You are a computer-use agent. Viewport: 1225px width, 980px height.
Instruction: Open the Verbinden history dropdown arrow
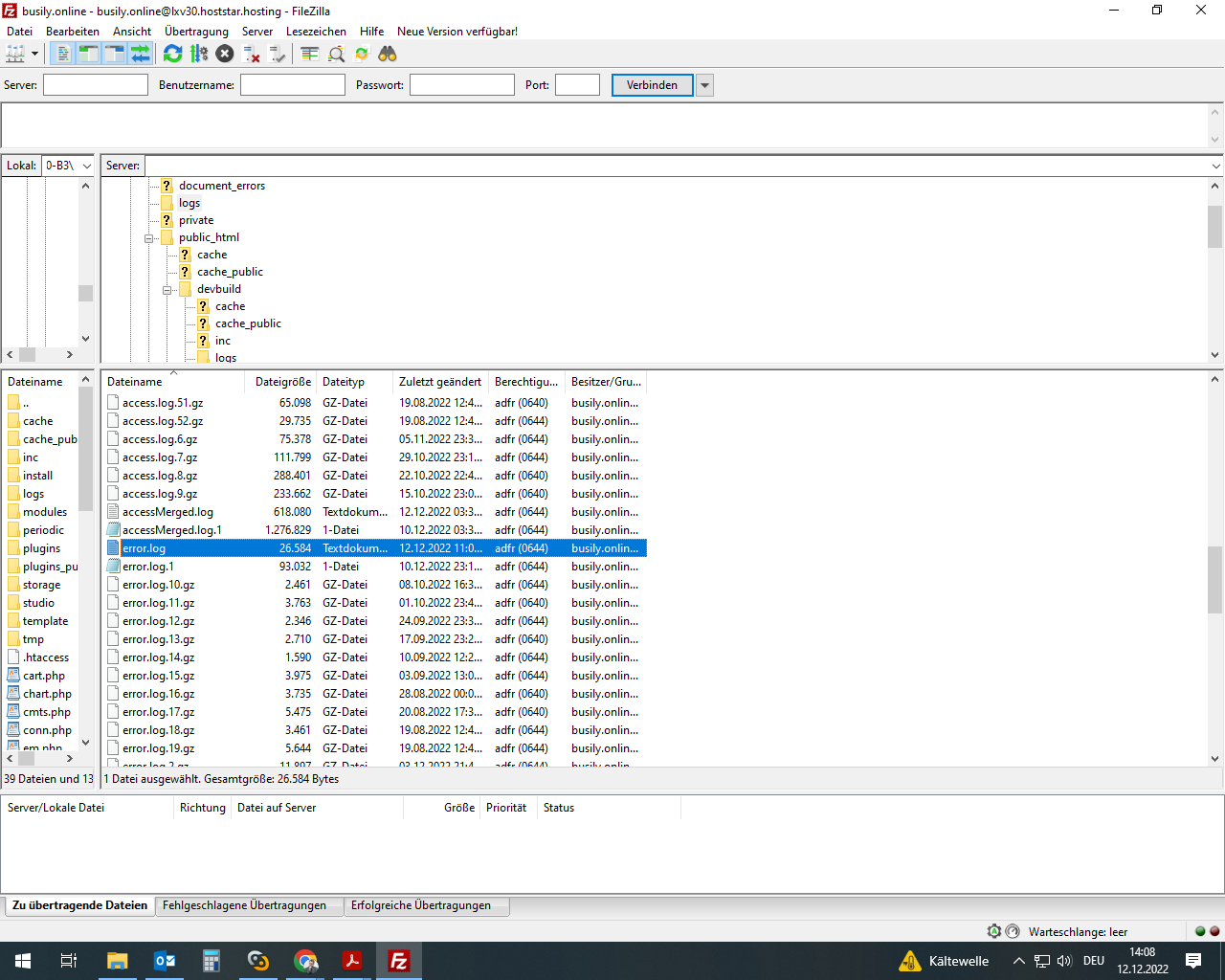coord(705,85)
